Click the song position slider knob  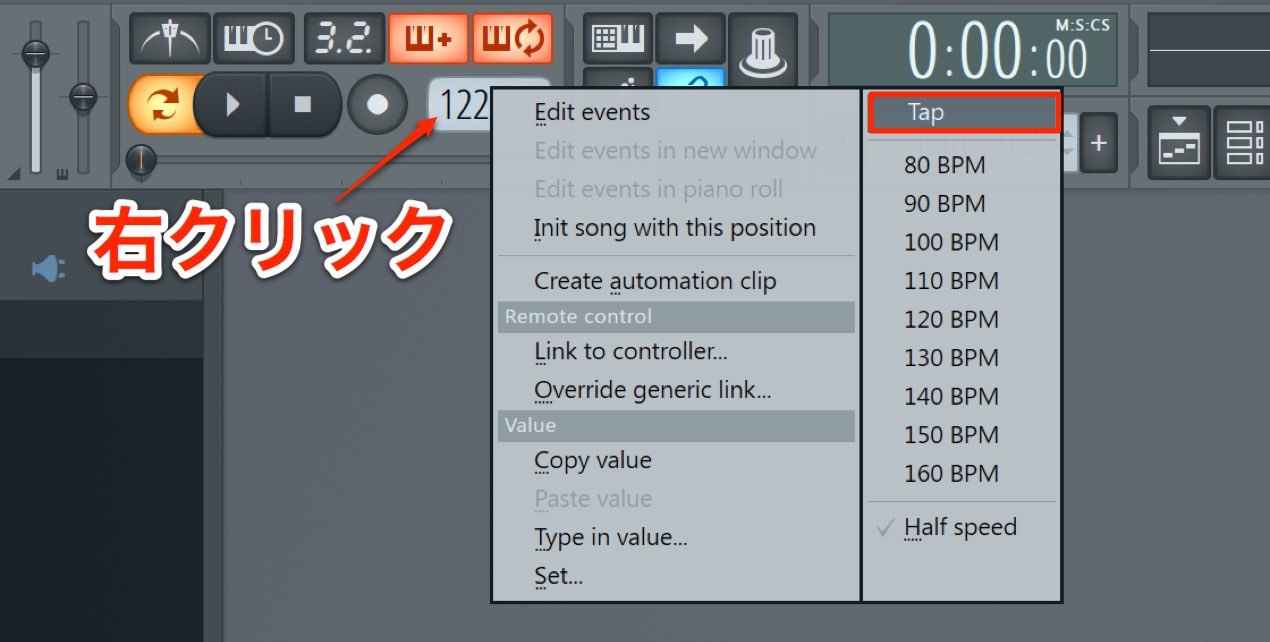coord(142,159)
